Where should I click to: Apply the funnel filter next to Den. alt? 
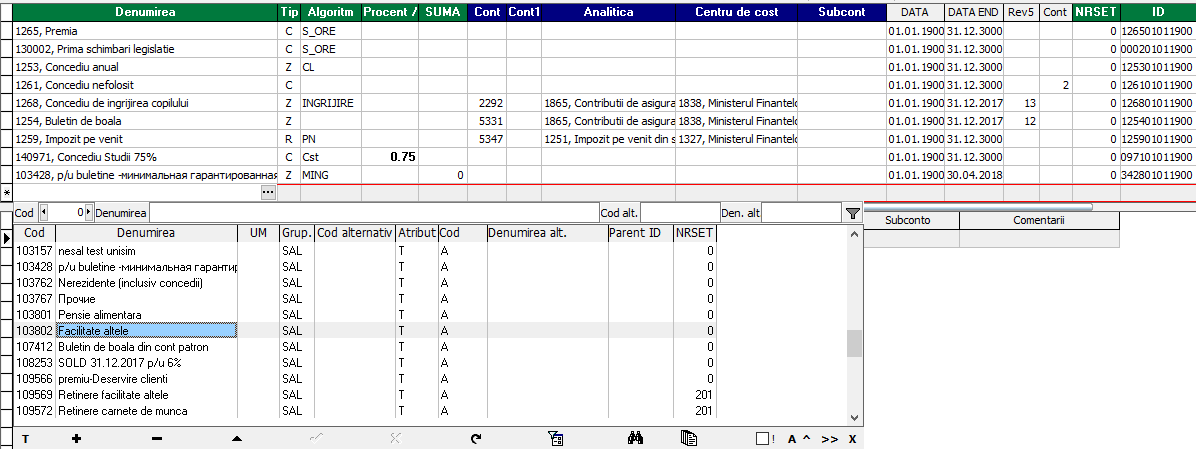pyautogui.click(x=854, y=213)
